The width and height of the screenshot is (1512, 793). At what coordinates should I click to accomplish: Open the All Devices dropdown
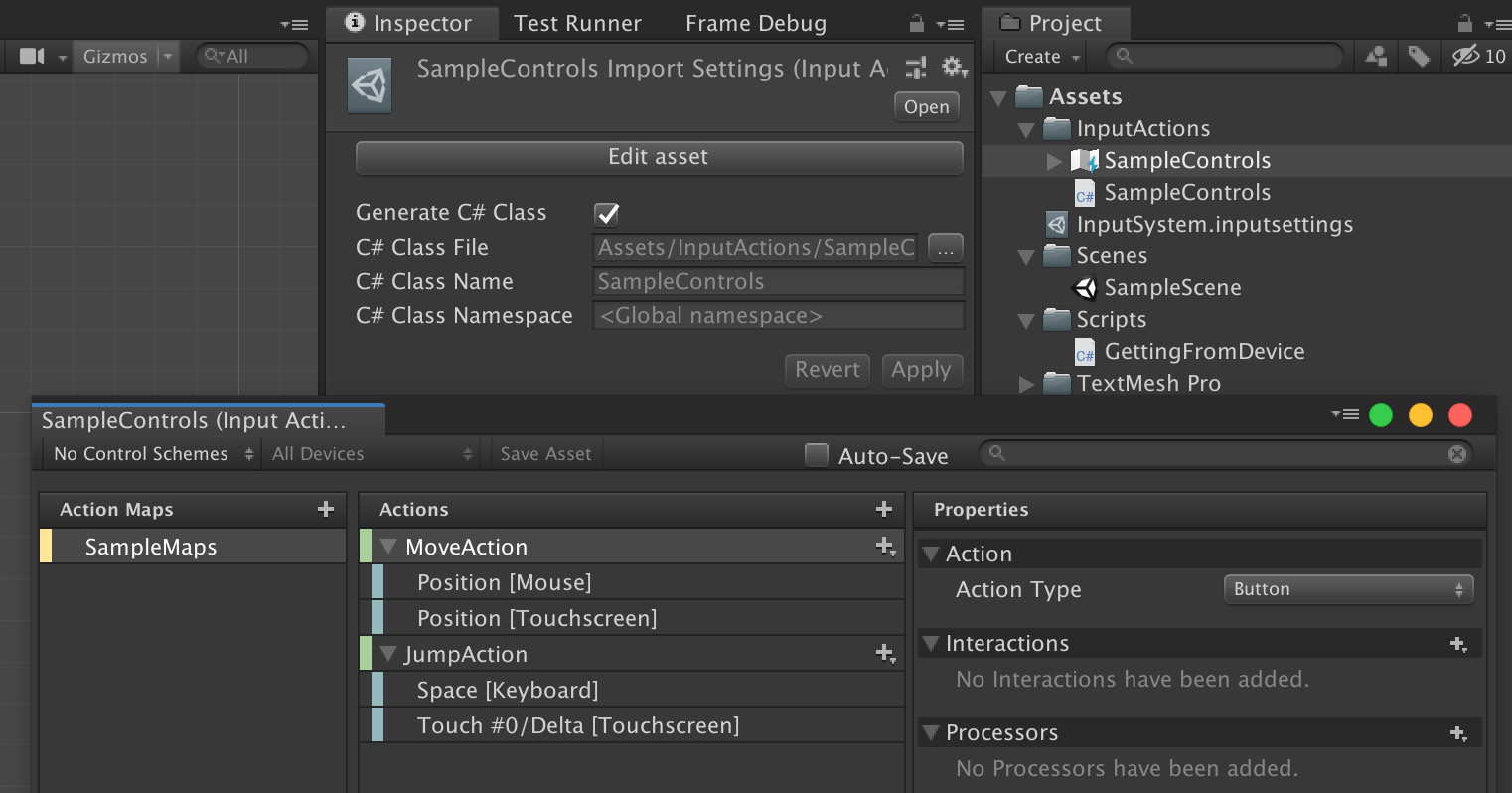pyautogui.click(x=372, y=454)
